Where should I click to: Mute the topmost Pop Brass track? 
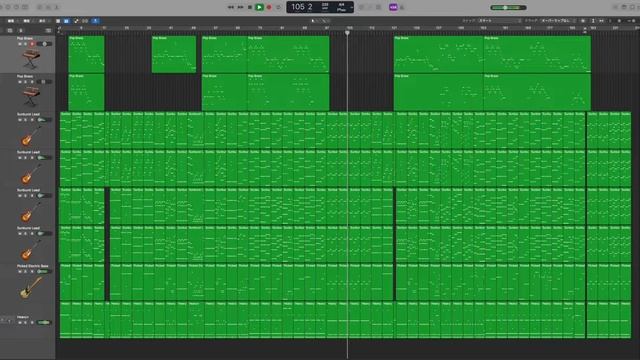[x=20, y=44]
